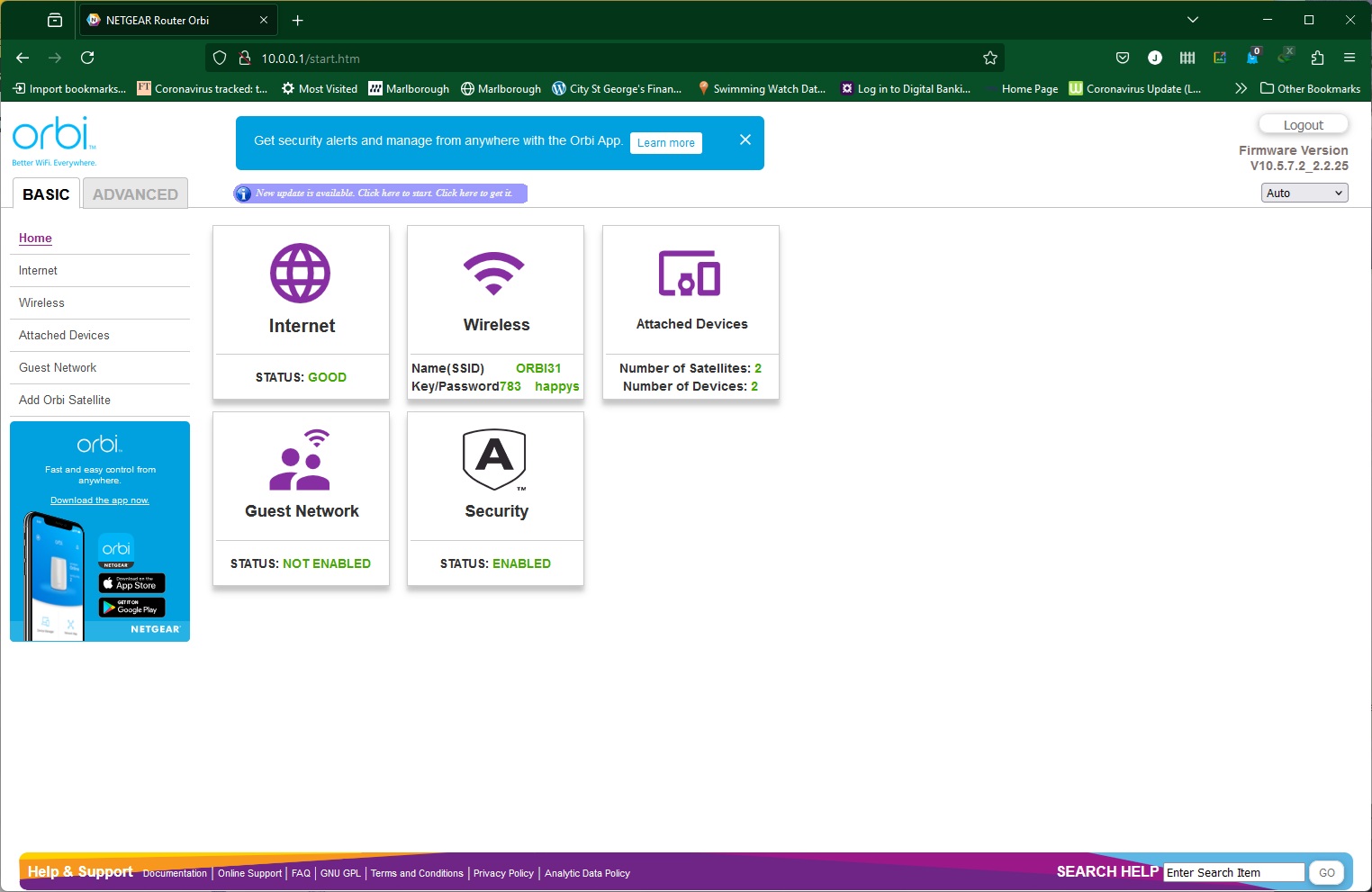Image resolution: width=1372 pixels, height=892 pixels.
Task: Go forward one page in the browser
Action: [55, 58]
